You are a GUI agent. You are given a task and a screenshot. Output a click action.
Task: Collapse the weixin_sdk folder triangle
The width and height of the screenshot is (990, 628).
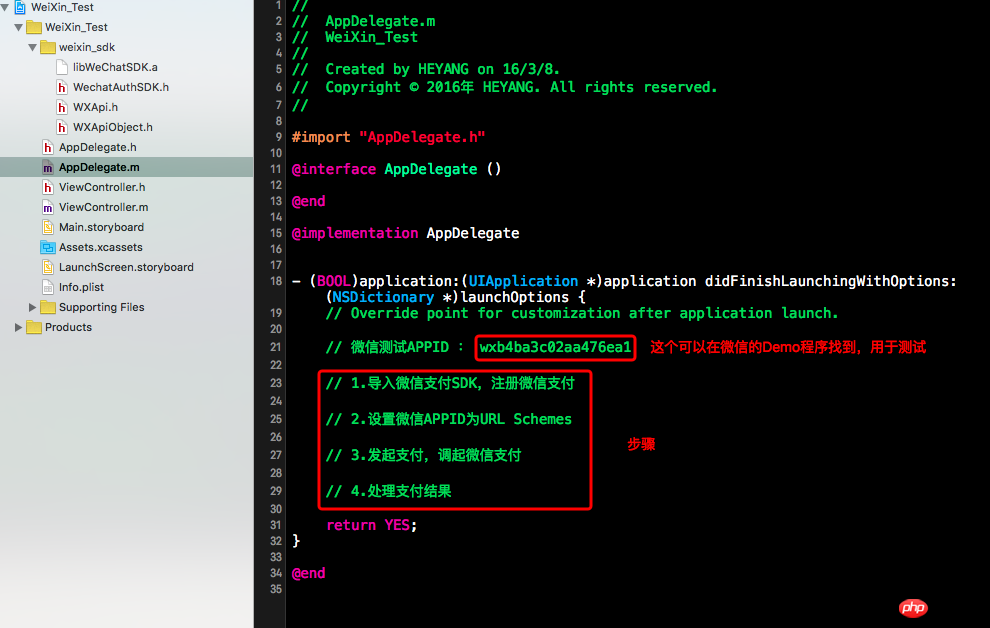click(33, 47)
